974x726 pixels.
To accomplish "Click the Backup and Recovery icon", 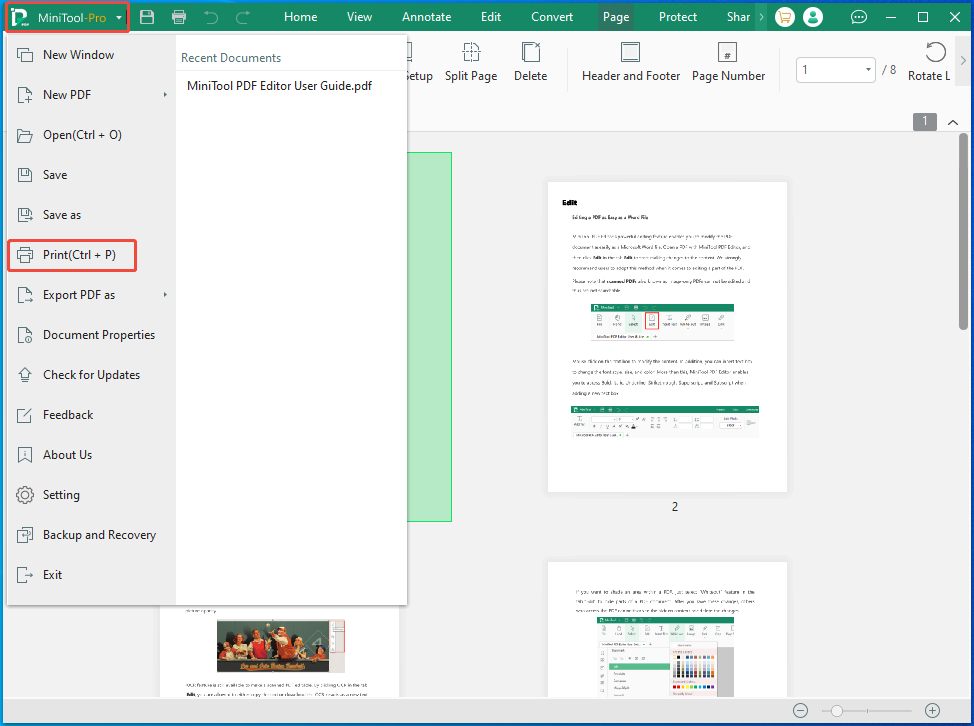I will tap(25, 535).
